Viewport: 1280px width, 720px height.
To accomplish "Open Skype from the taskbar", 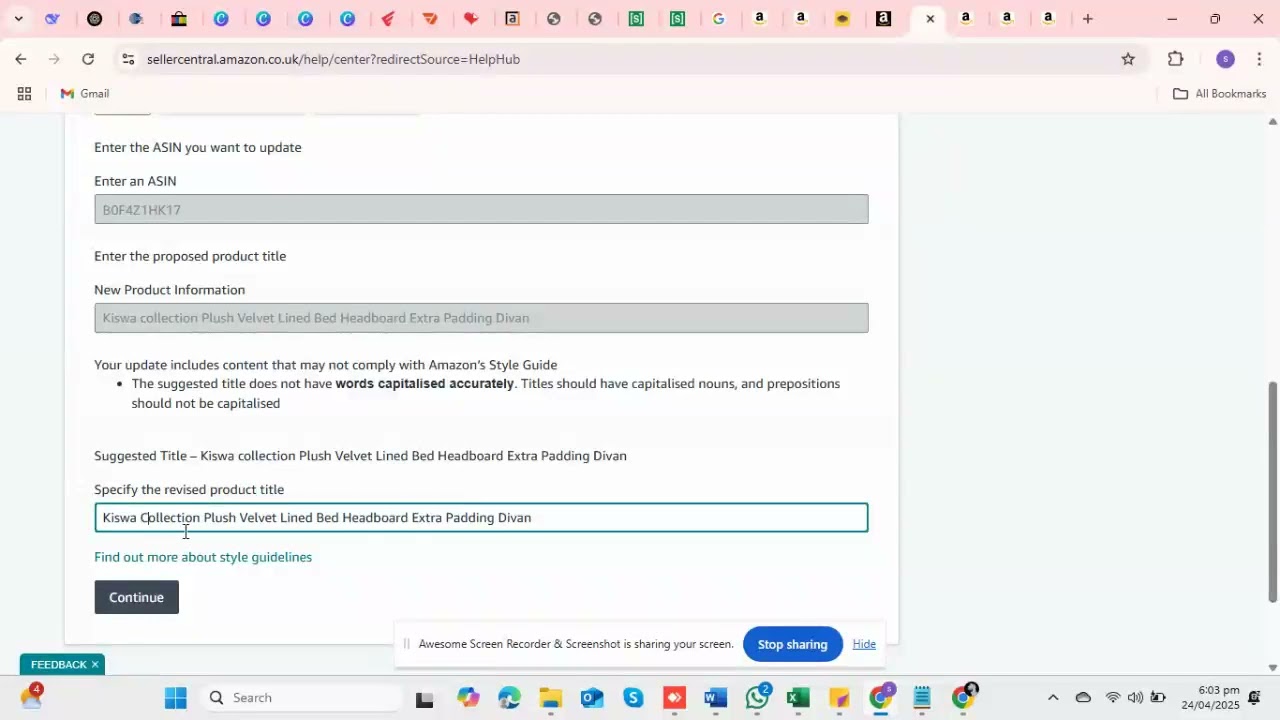I will pyautogui.click(x=633, y=698).
